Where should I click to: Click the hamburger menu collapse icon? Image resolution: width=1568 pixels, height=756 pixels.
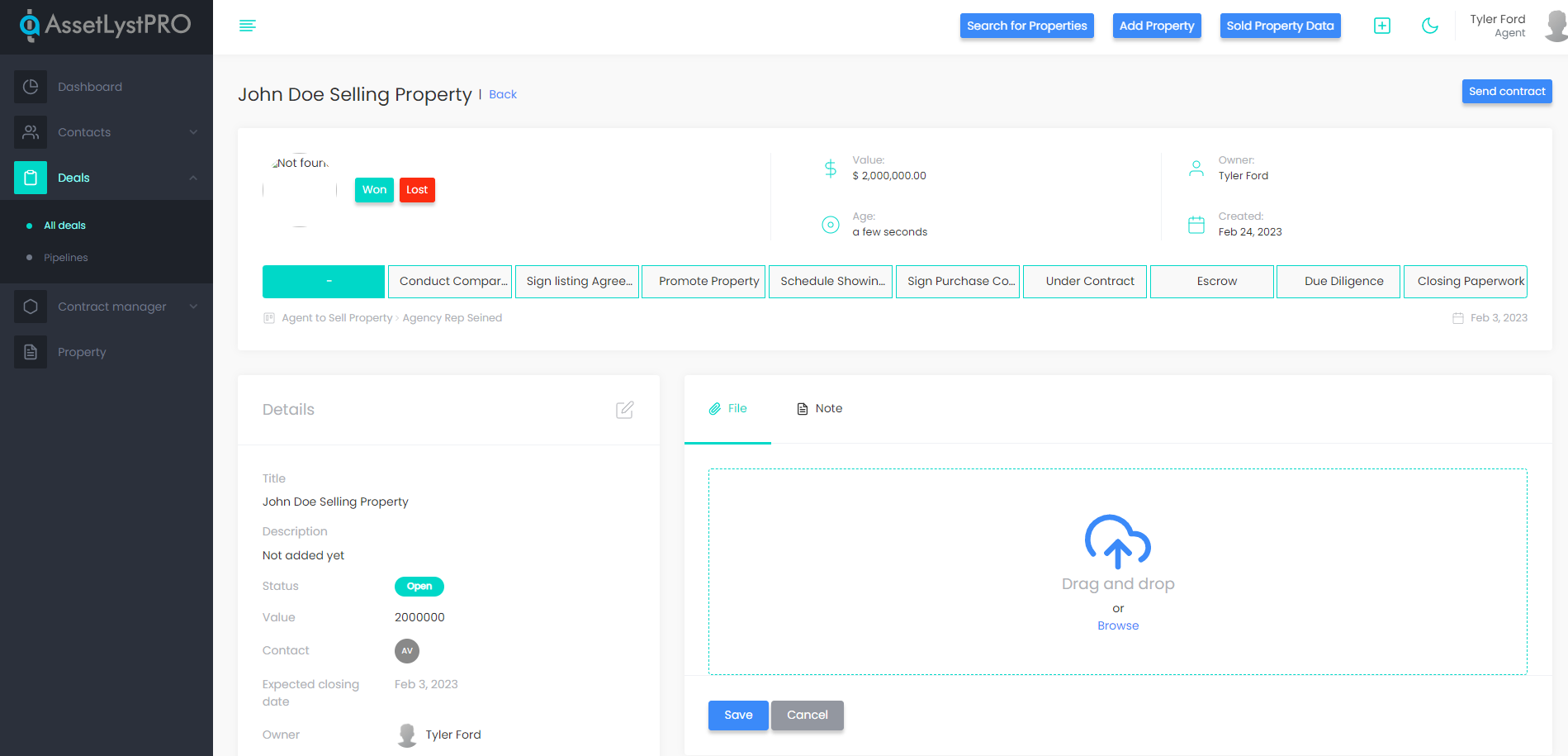click(x=247, y=26)
